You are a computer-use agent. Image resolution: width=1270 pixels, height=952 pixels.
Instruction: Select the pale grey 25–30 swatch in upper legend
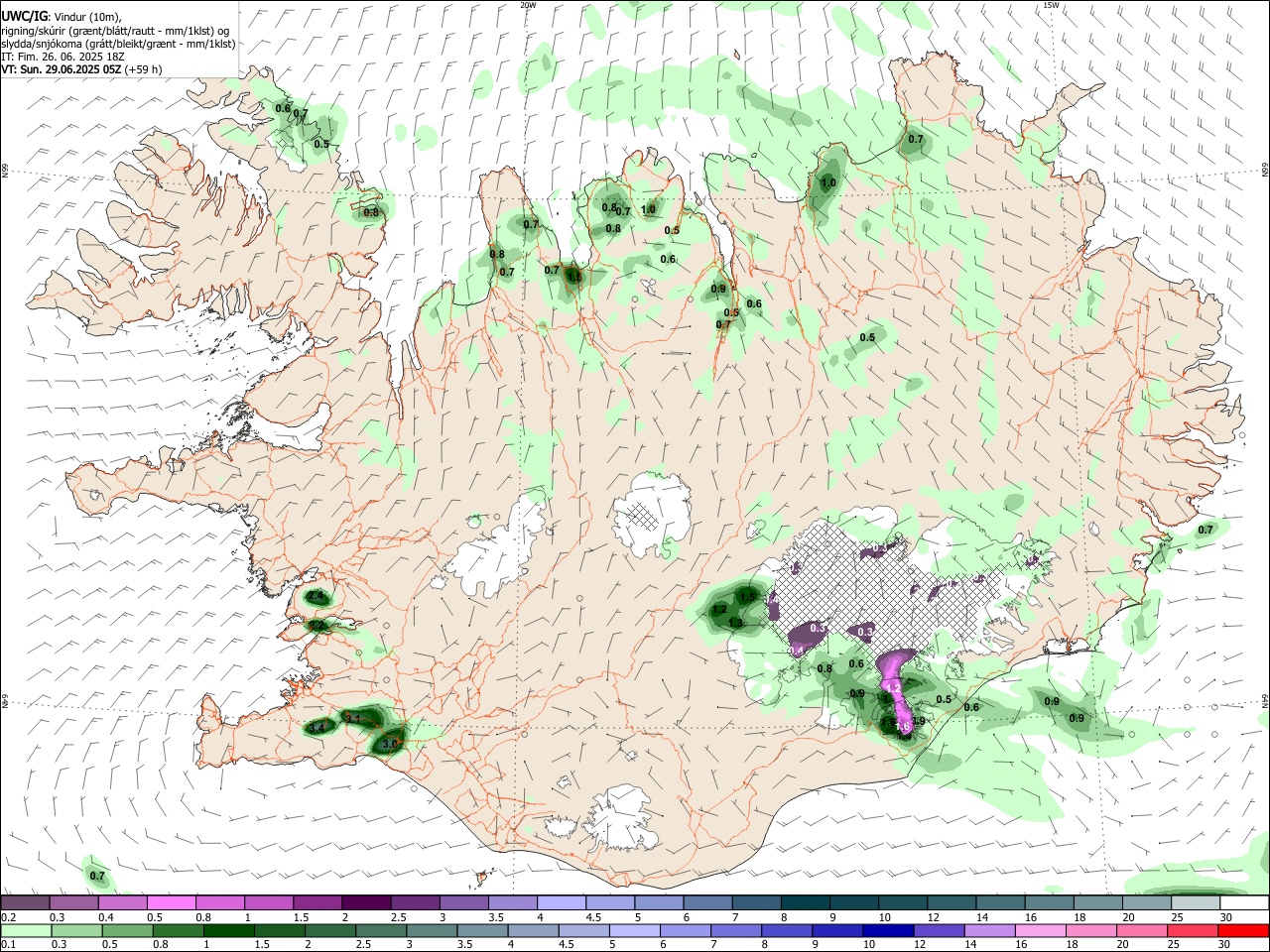1194,902
